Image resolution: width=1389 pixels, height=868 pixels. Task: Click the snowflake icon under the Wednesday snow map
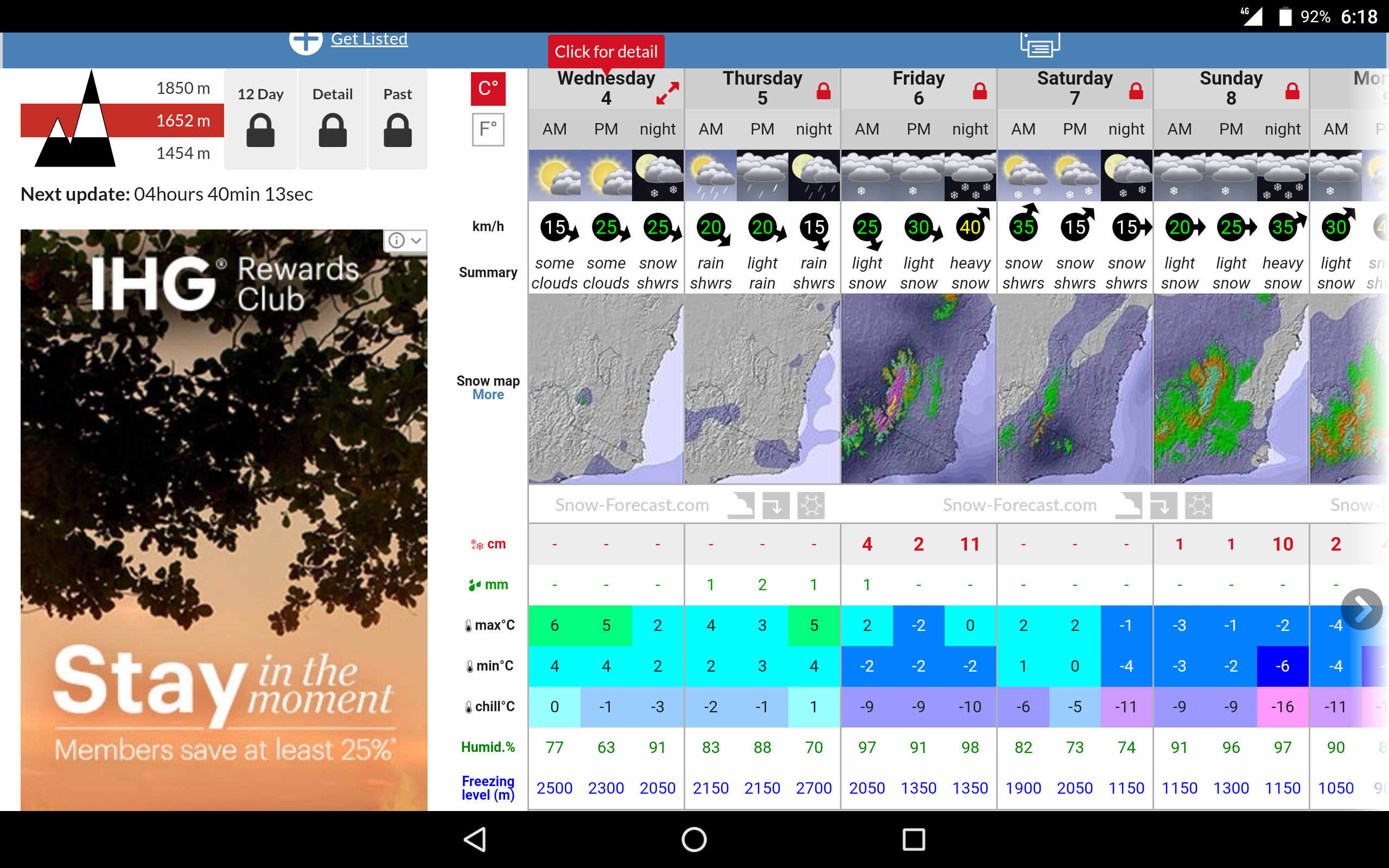coord(811,506)
